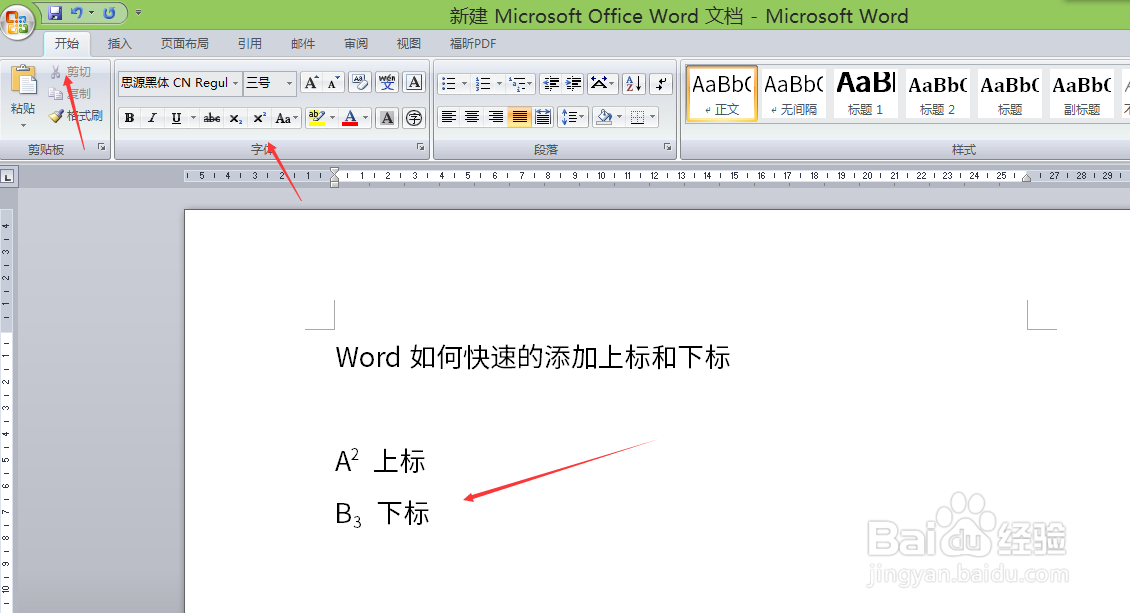Switch to the 插入 tab
Viewport: 1130px width, 613px height.
tap(120, 44)
